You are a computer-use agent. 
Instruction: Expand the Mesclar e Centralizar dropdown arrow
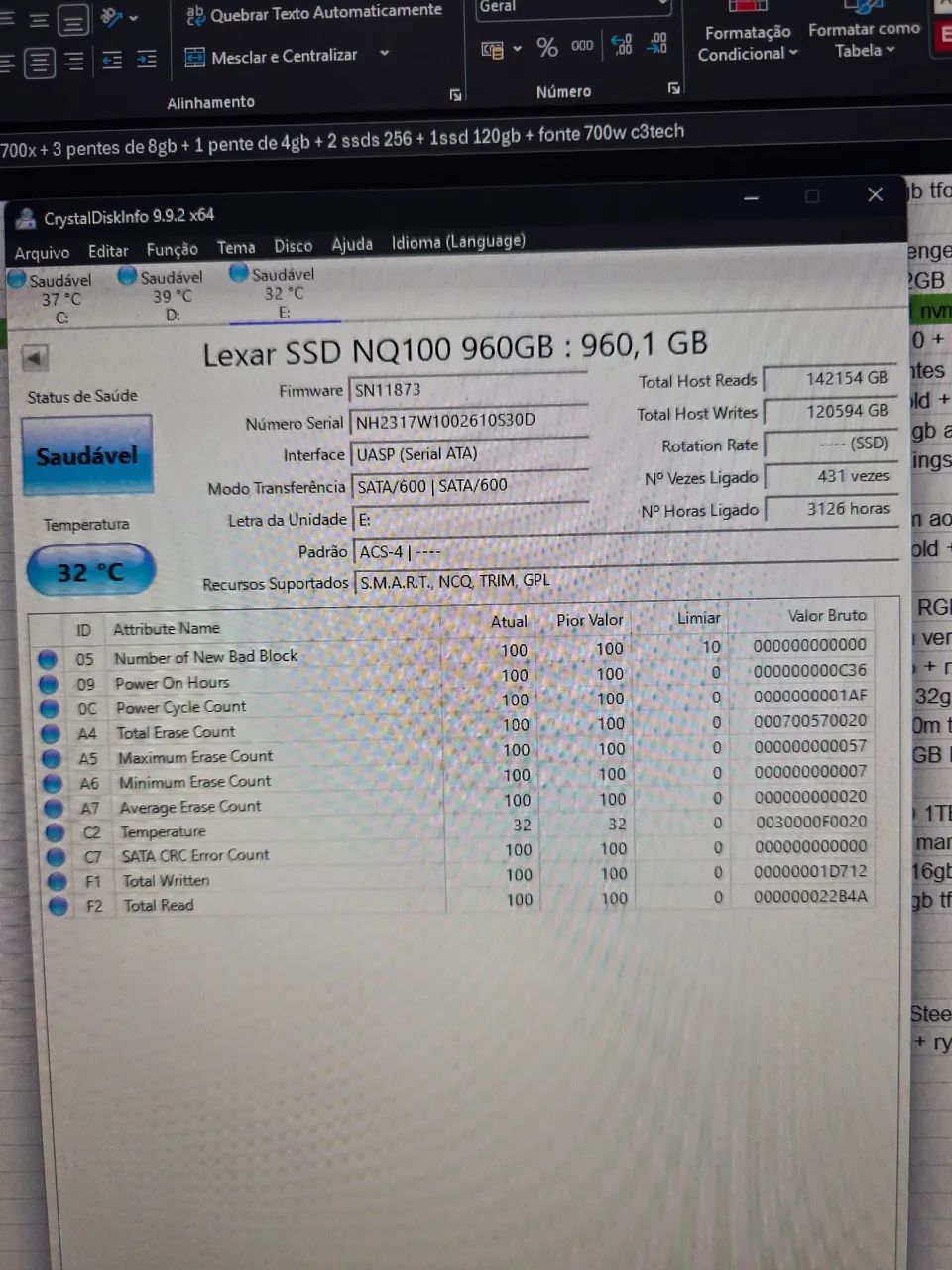pos(385,54)
